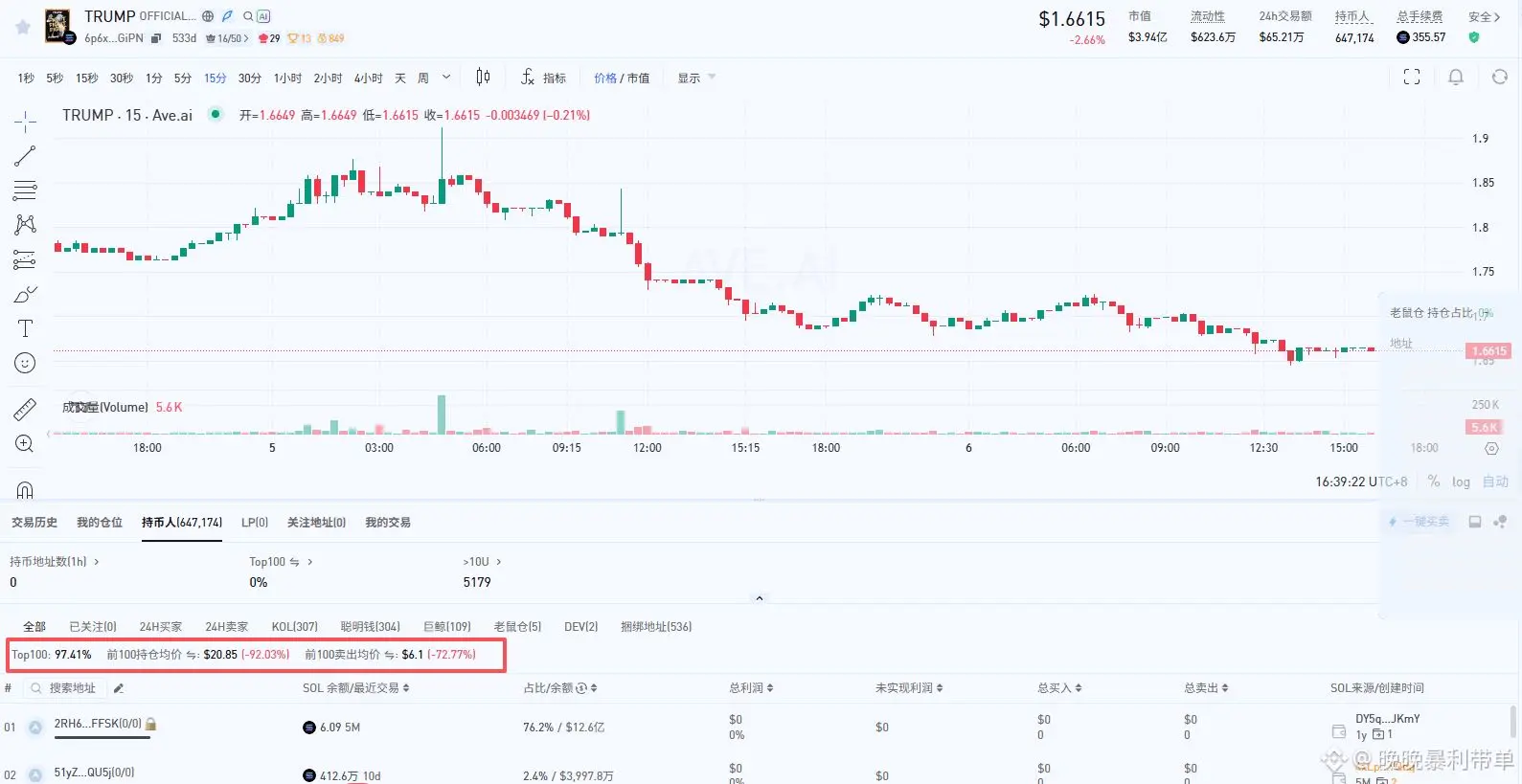Open the website globe icon beside TRUMP OFFICIAL
This screenshot has height=784, width=1522.
pos(208,16)
